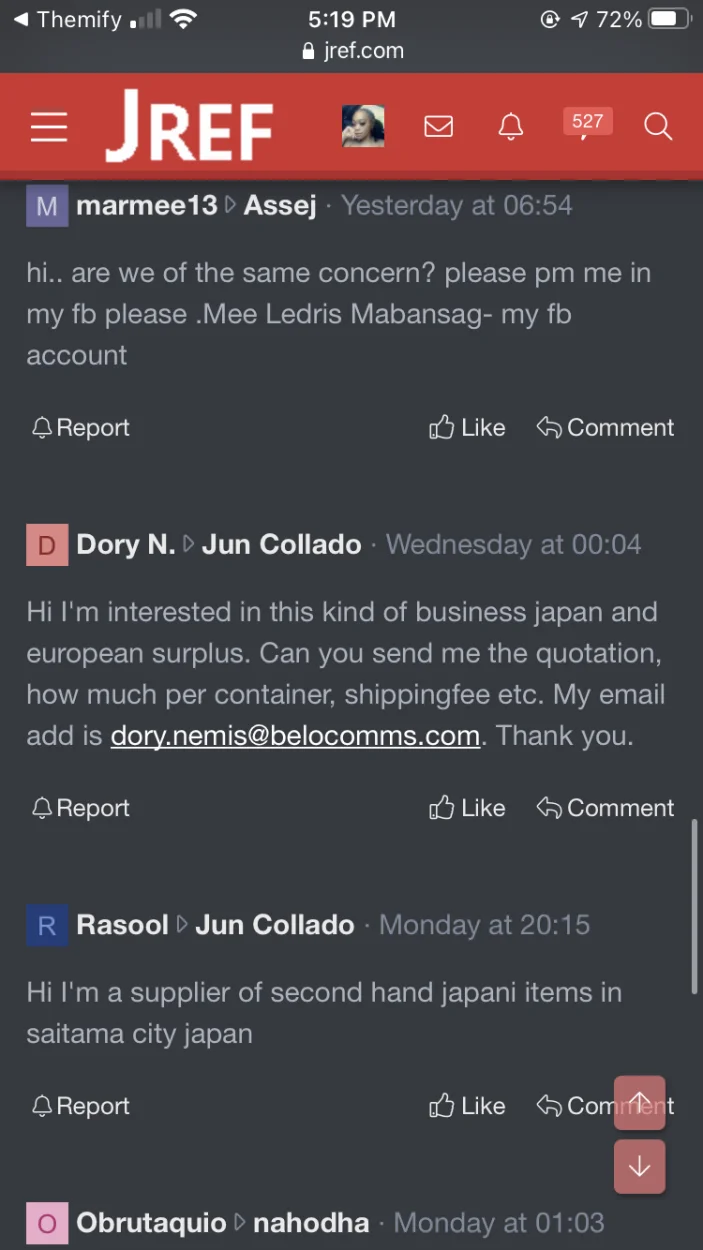The width and height of the screenshot is (703, 1250).
Task: Open Jun Collado's profile from Dory's post
Action: click(282, 545)
